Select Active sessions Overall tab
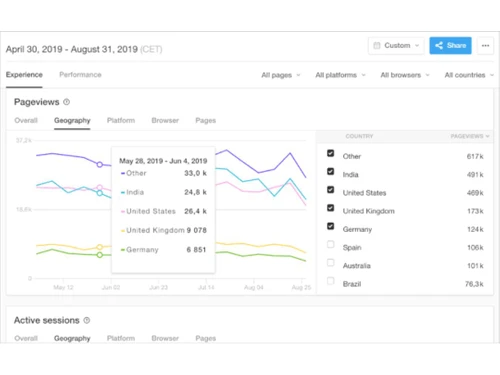The width and height of the screenshot is (500, 375). [26, 338]
